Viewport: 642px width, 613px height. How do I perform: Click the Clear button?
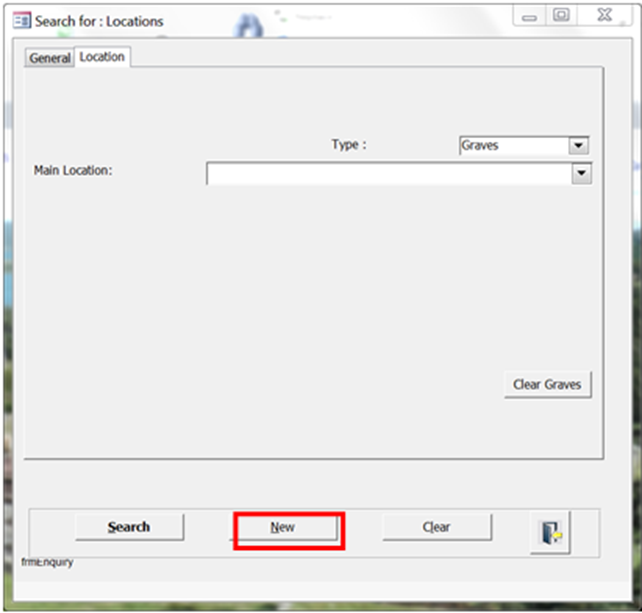[x=437, y=527]
